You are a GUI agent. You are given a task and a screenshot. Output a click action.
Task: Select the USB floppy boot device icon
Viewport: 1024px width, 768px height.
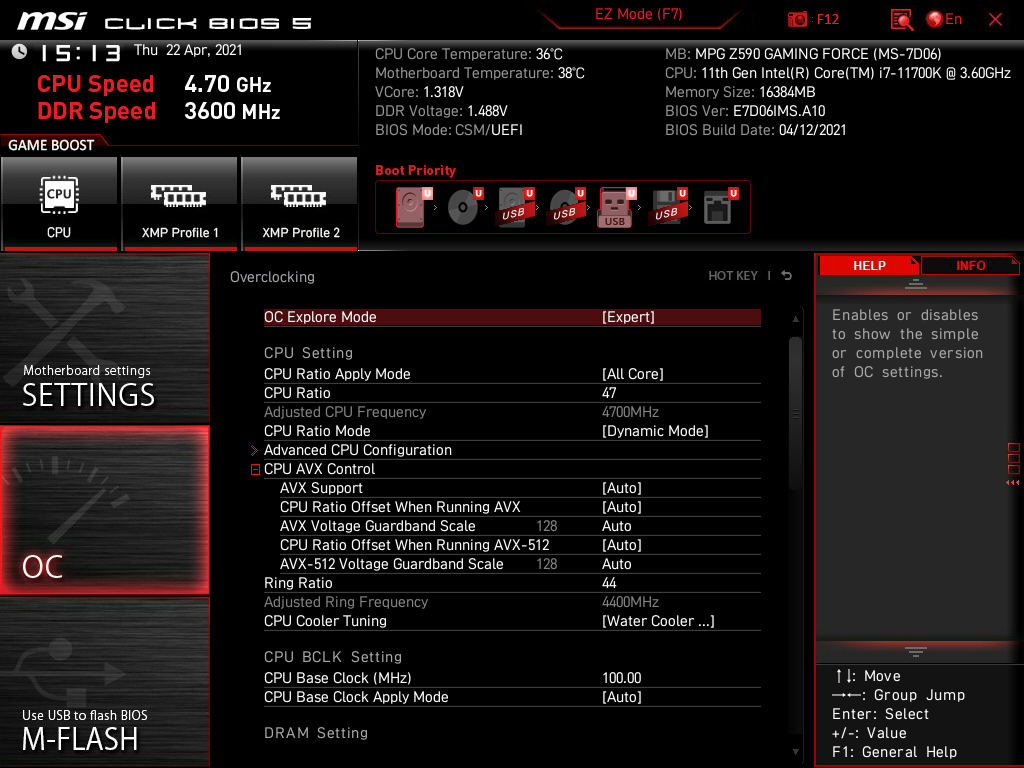coord(667,207)
